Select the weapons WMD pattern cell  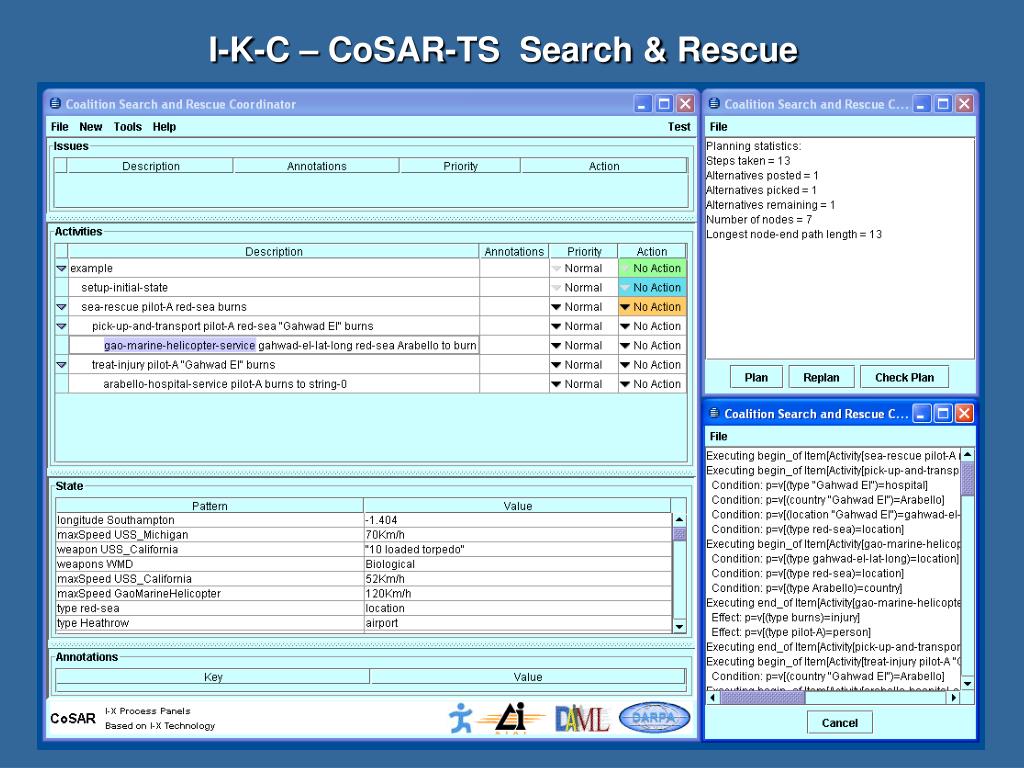click(x=210, y=564)
